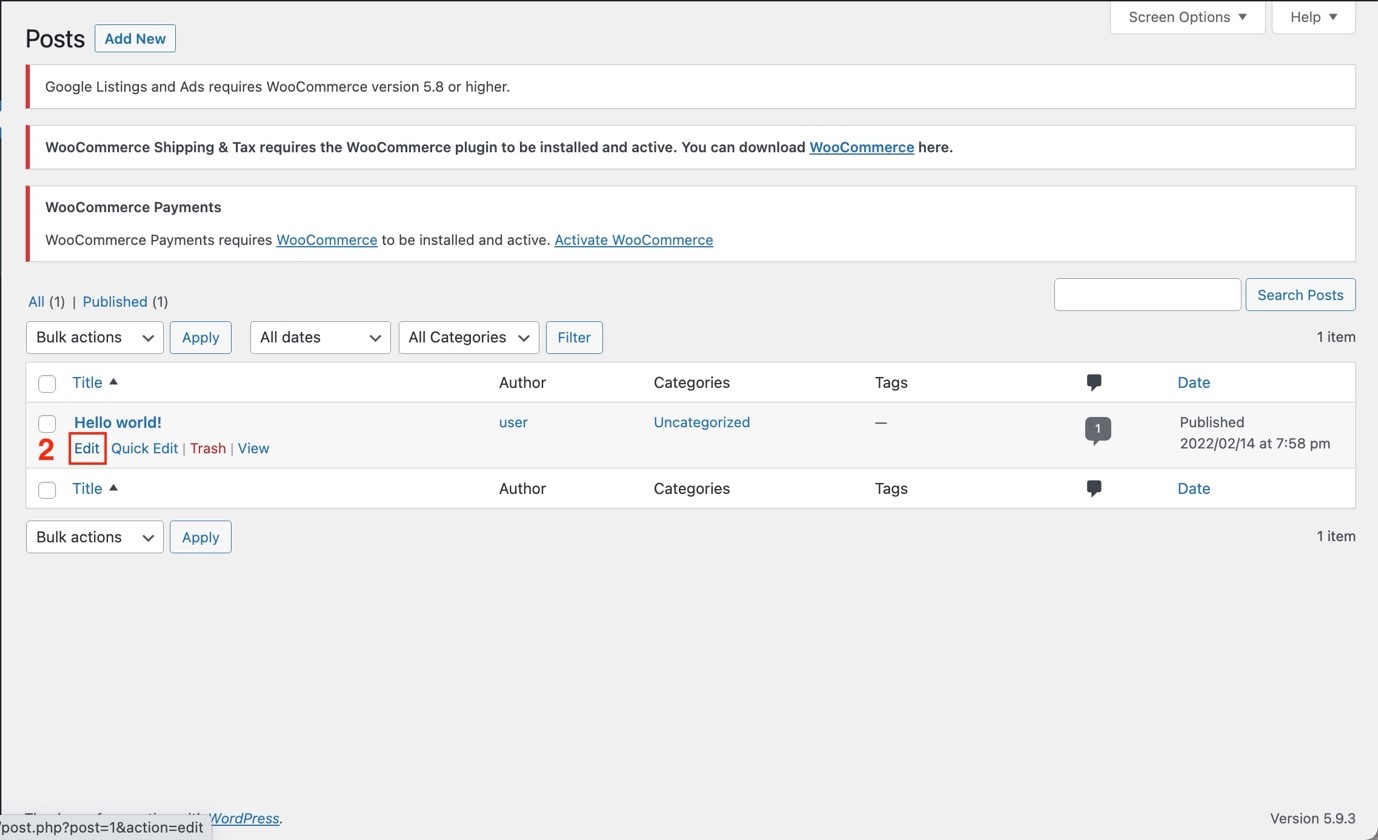1378x840 pixels.
Task: Expand the Screen Options panel
Action: pos(1188,17)
